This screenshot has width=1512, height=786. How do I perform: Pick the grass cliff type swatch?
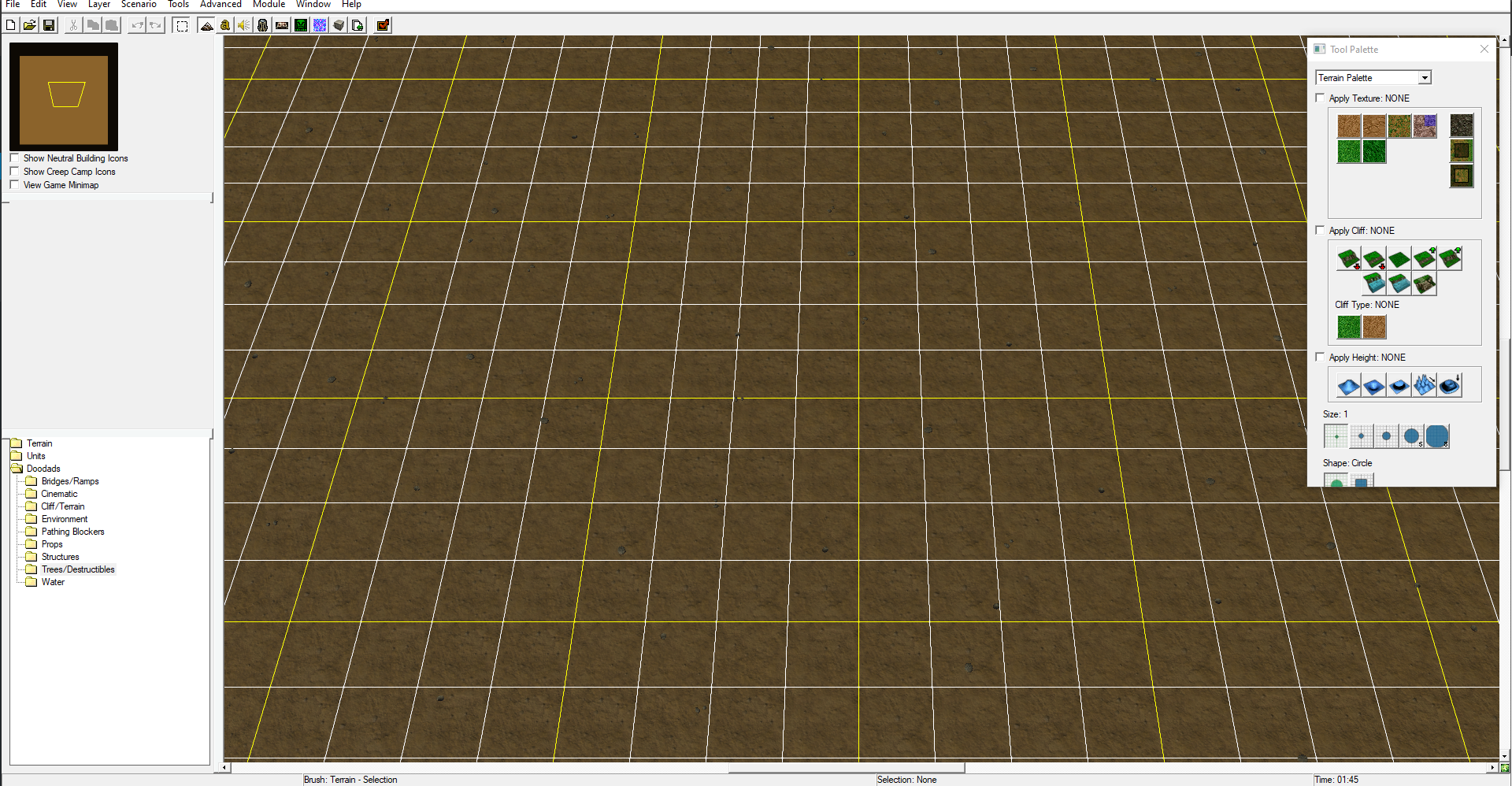tap(1349, 327)
